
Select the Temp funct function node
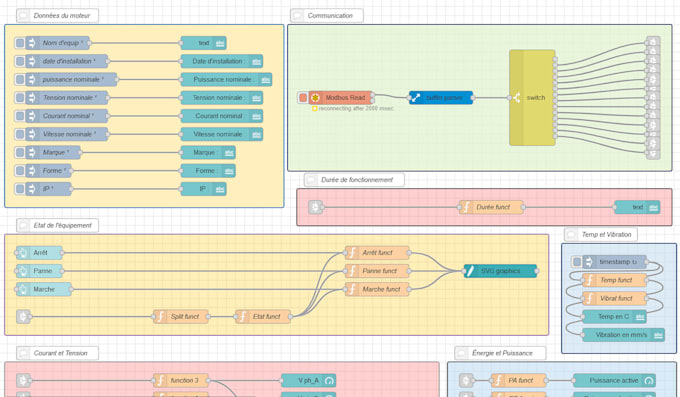pos(615,280)
